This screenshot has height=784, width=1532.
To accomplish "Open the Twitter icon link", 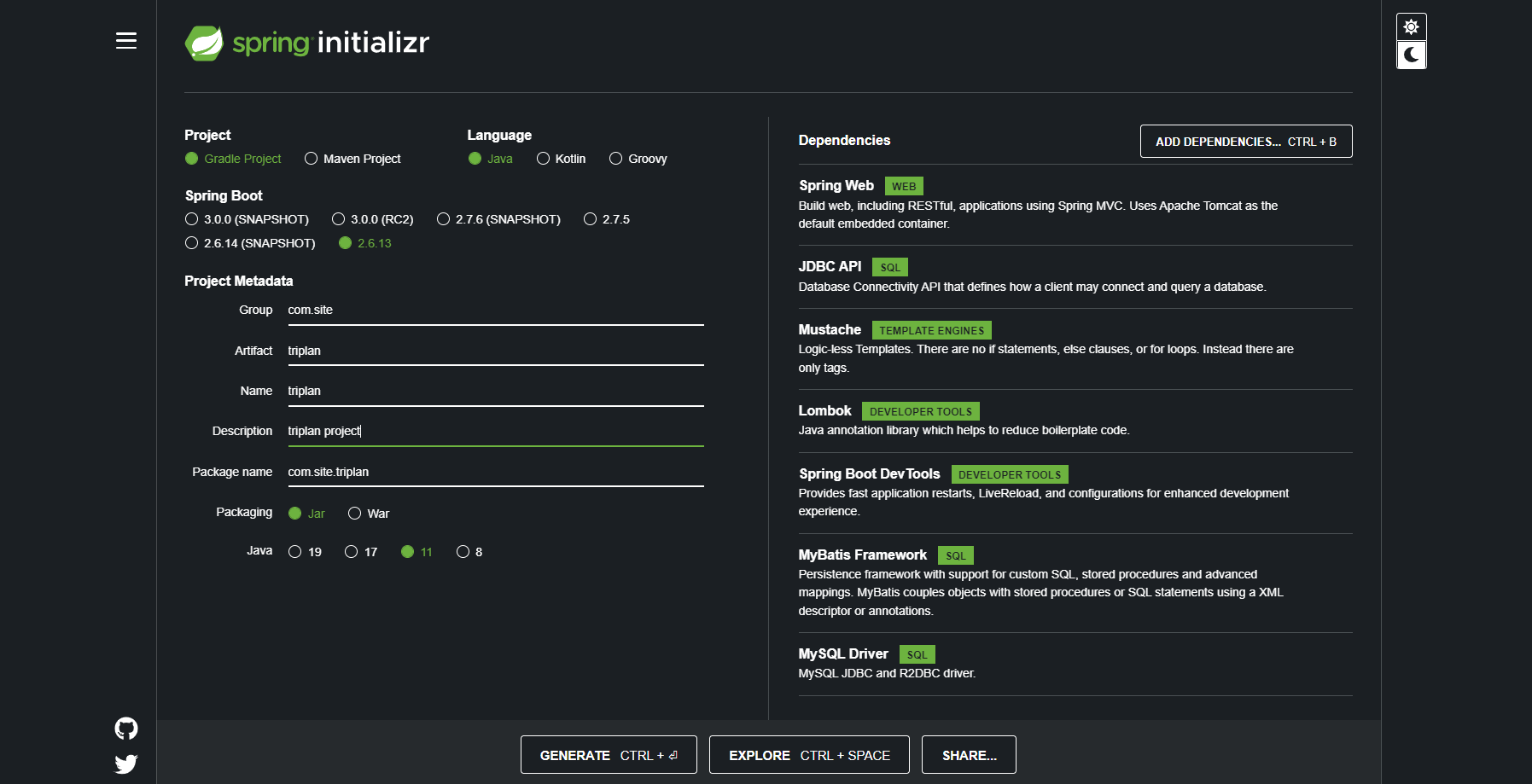I will [126, 764].
